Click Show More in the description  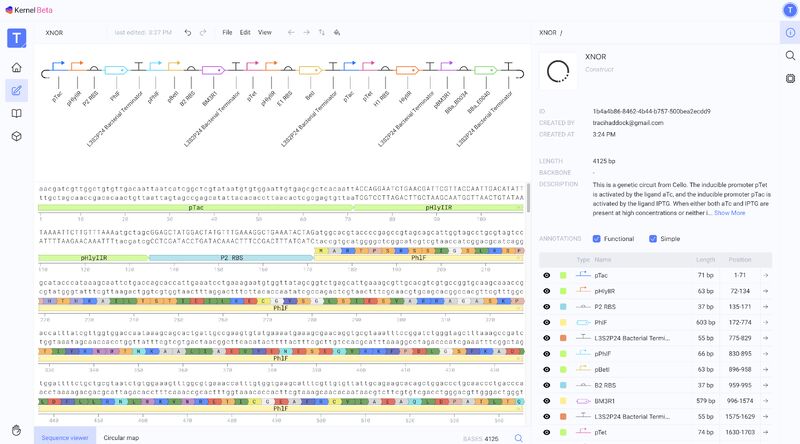[730, 213]
